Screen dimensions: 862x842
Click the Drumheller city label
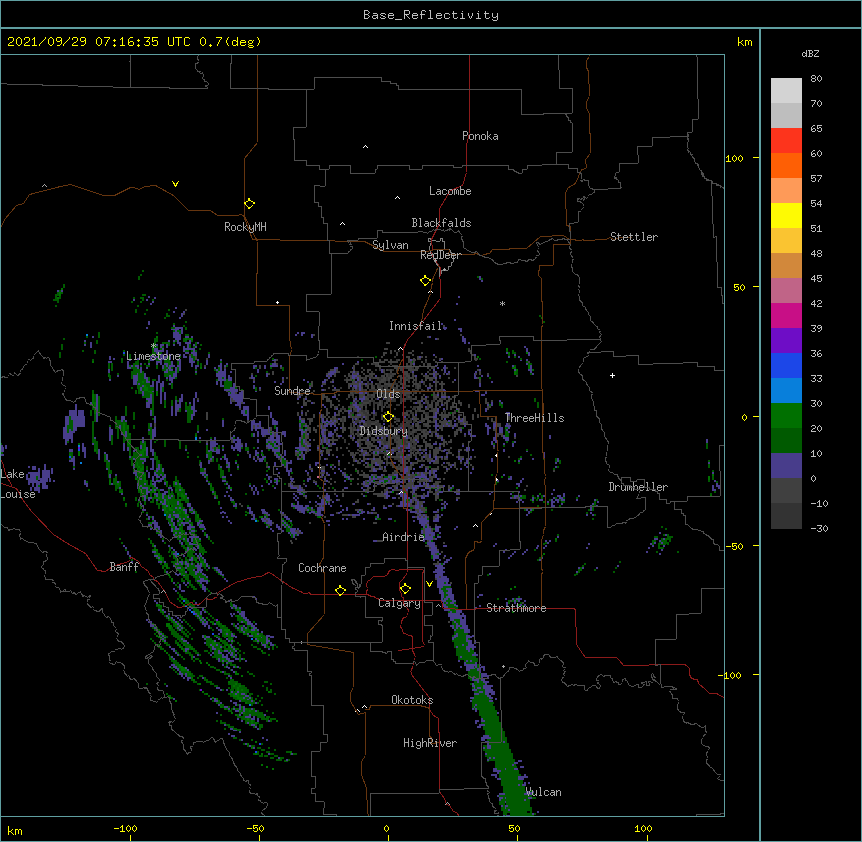pyautogui.click(x=638, y=487)
